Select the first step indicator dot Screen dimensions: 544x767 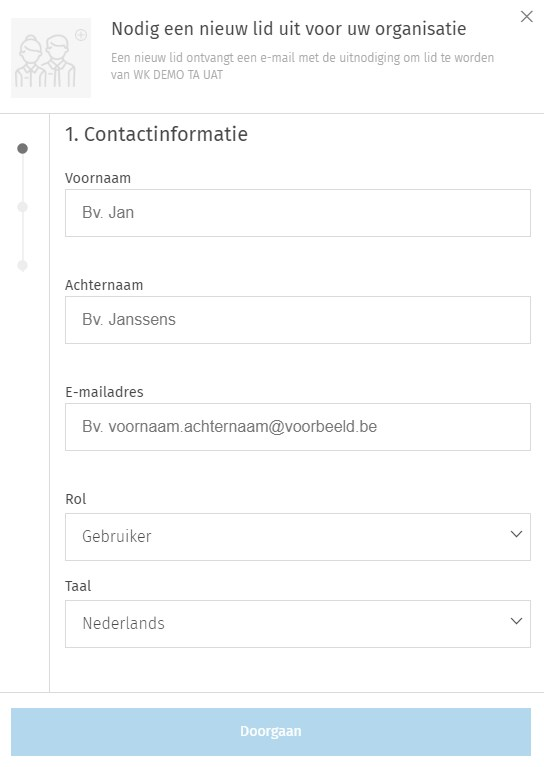(23, 148)
